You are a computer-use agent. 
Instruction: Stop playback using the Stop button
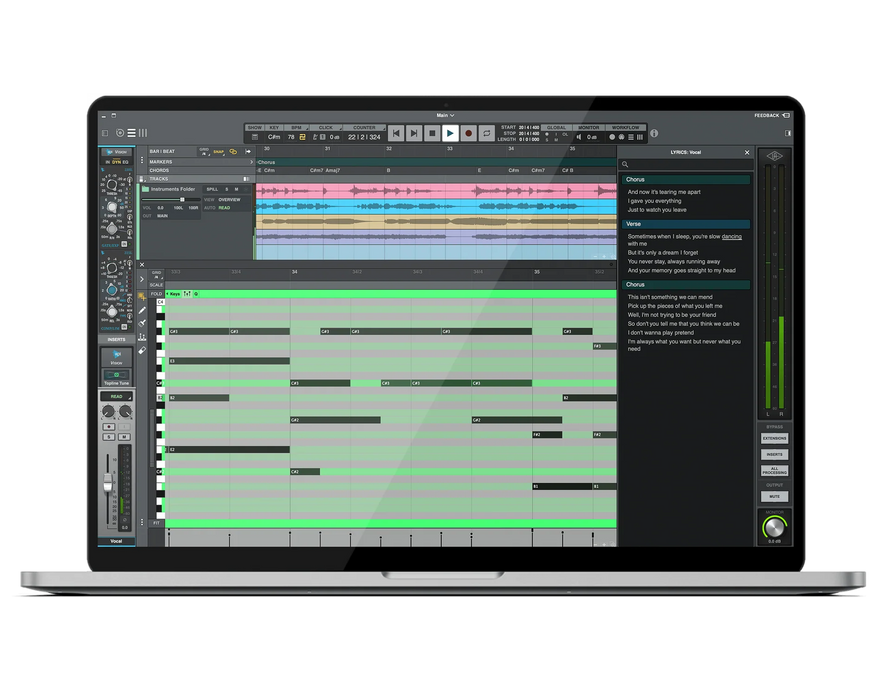coord(432,133)
